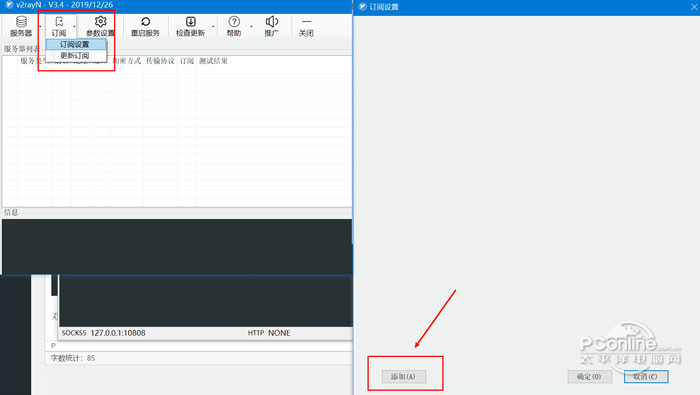Click inside the black 信息 log area
Screen dimensions: 700x395
click(x=177, y=245)
